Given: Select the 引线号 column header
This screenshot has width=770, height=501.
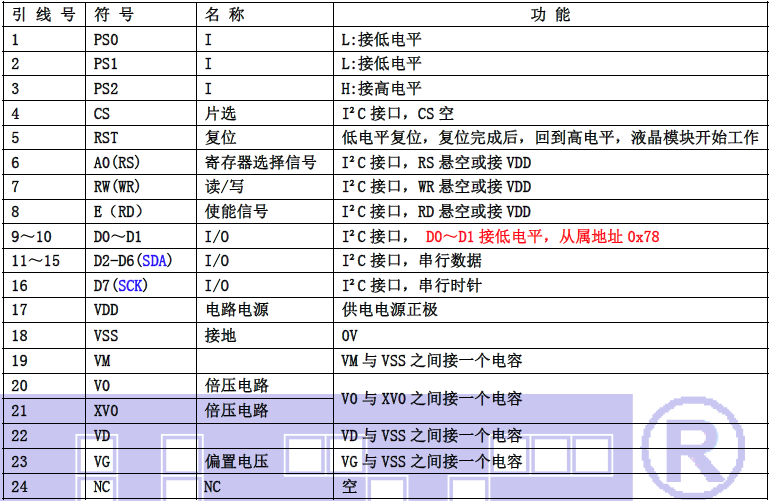Looking at the screenshot, I should click(x=44, y=15).
